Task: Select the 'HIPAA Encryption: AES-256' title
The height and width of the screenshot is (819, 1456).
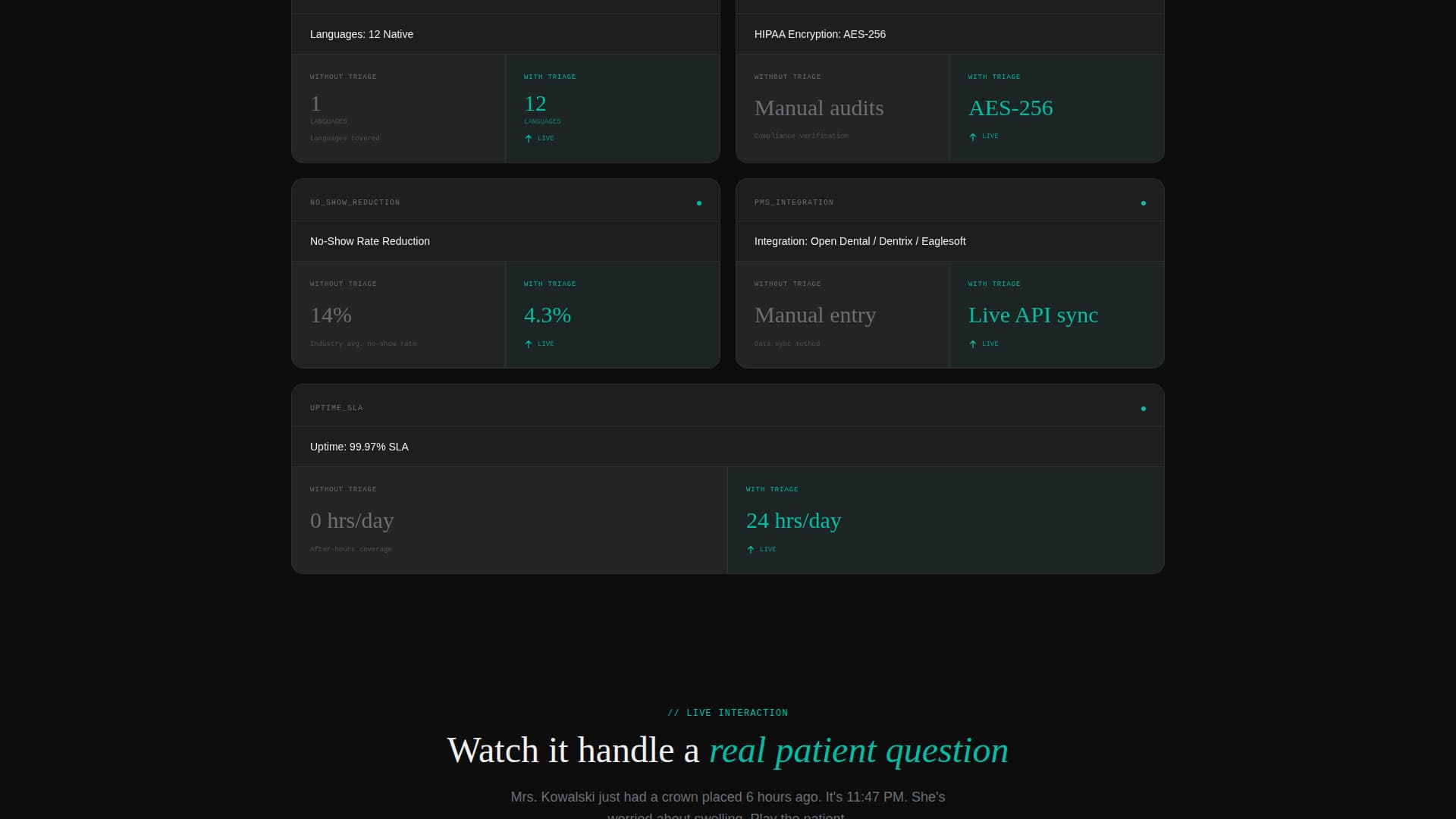Action: [820, 34]
